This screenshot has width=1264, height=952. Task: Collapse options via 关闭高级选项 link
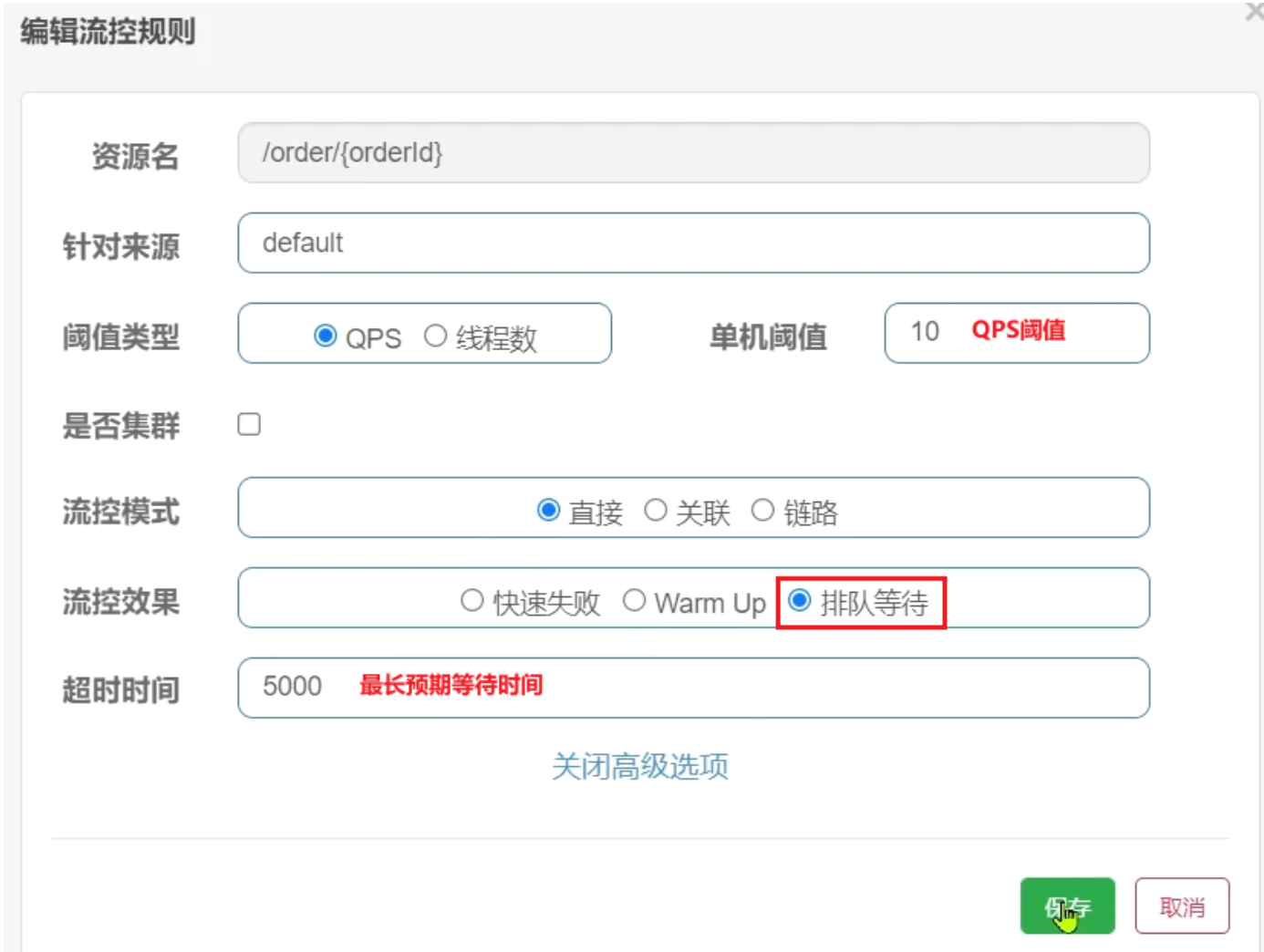pyautogui.click(x=640, y=767)
